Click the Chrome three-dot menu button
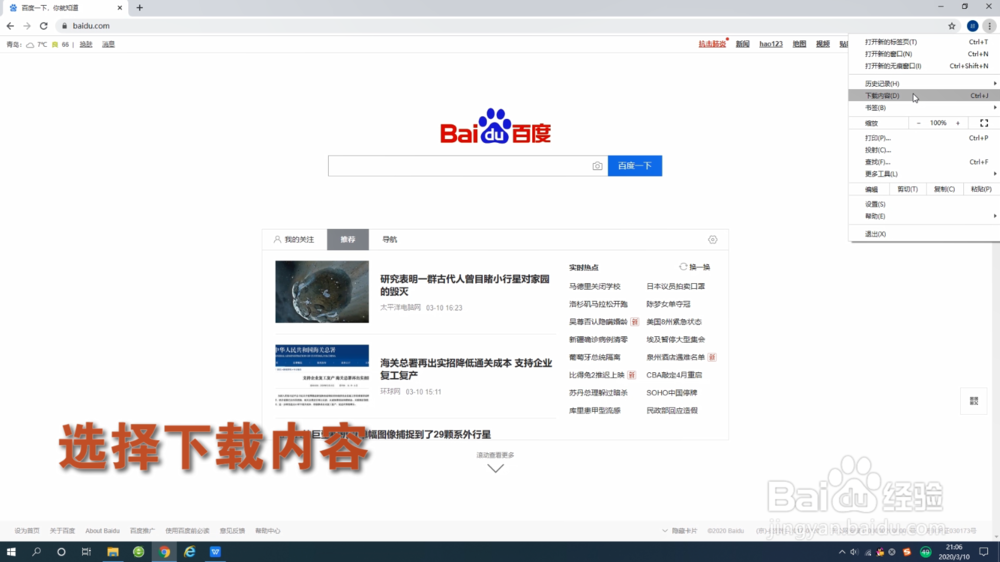The width and height of the screenshot is (1000, 562). click(989, 26)
